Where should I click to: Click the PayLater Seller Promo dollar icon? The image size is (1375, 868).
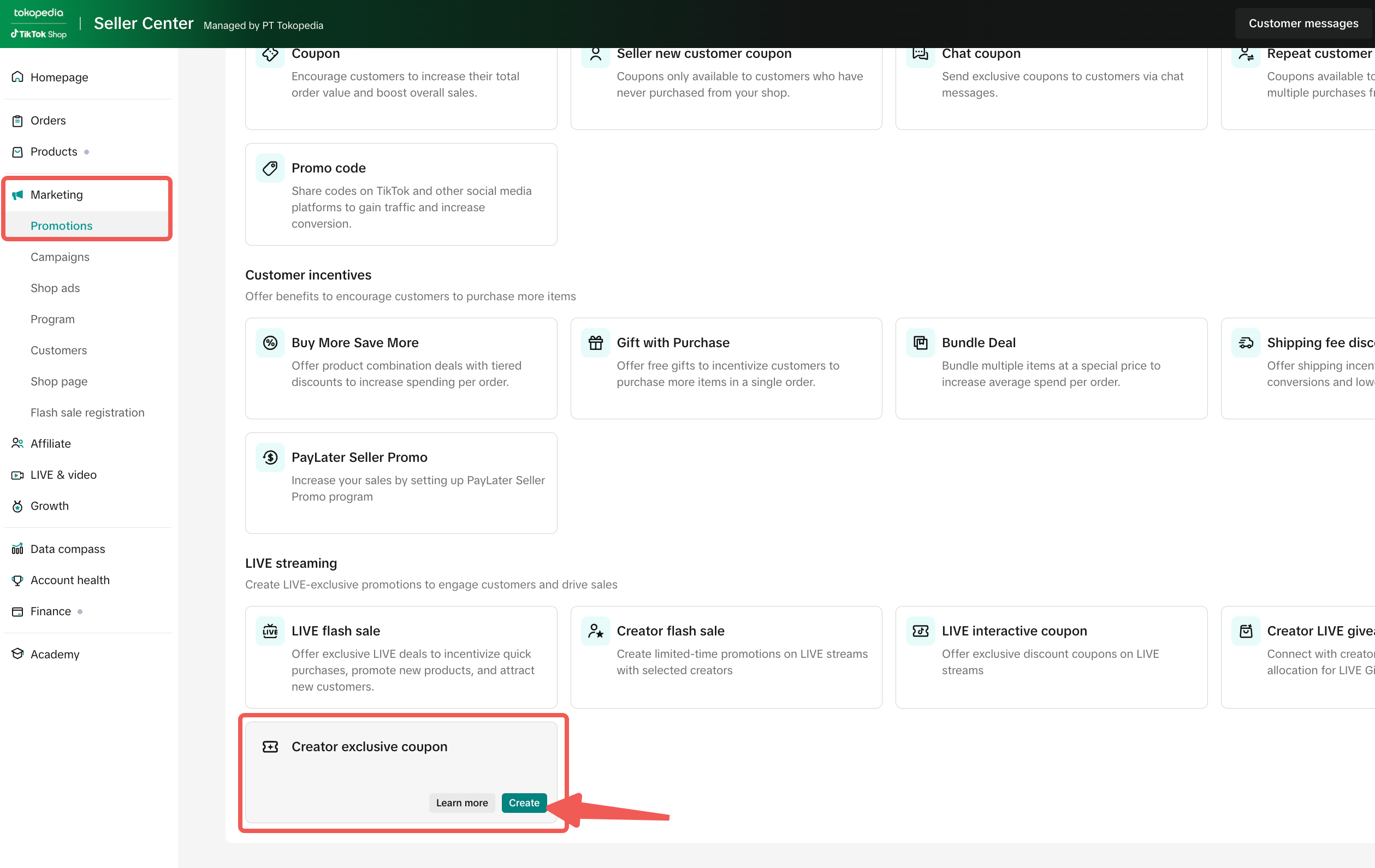(270, 457)
